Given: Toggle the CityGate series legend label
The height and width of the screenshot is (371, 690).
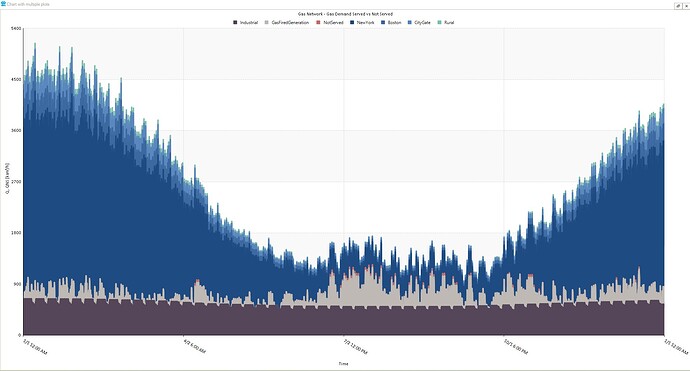Looking at the screenshot, I should click(x=422, y=22).
